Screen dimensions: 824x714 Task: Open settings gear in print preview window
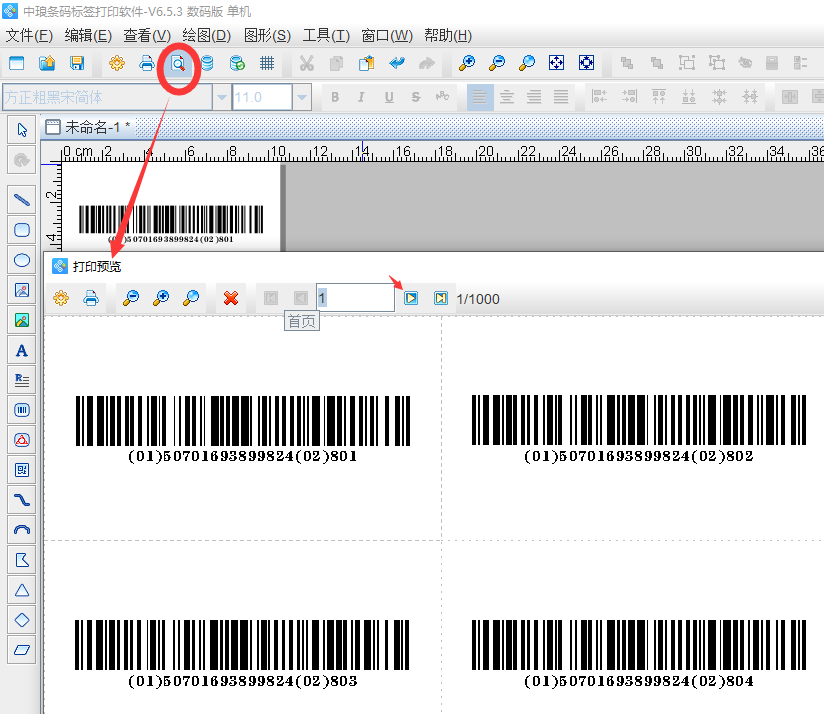click(61, 298)
